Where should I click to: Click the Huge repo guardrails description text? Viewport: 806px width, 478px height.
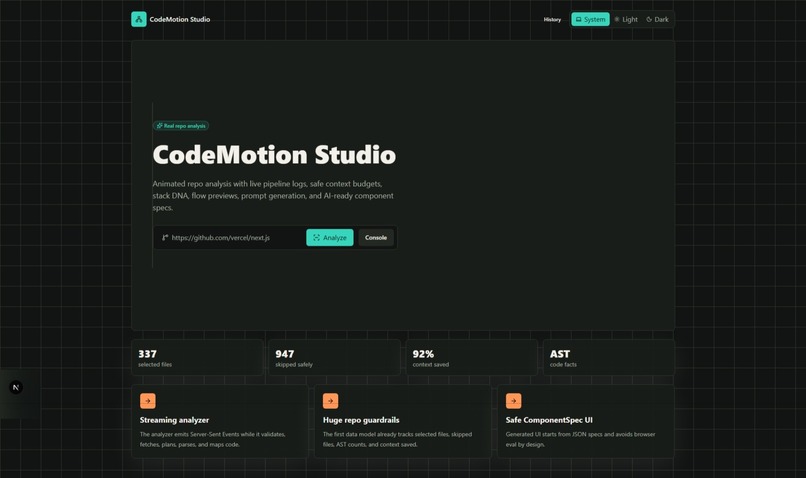pyautogui.click(x=397, y=439)
